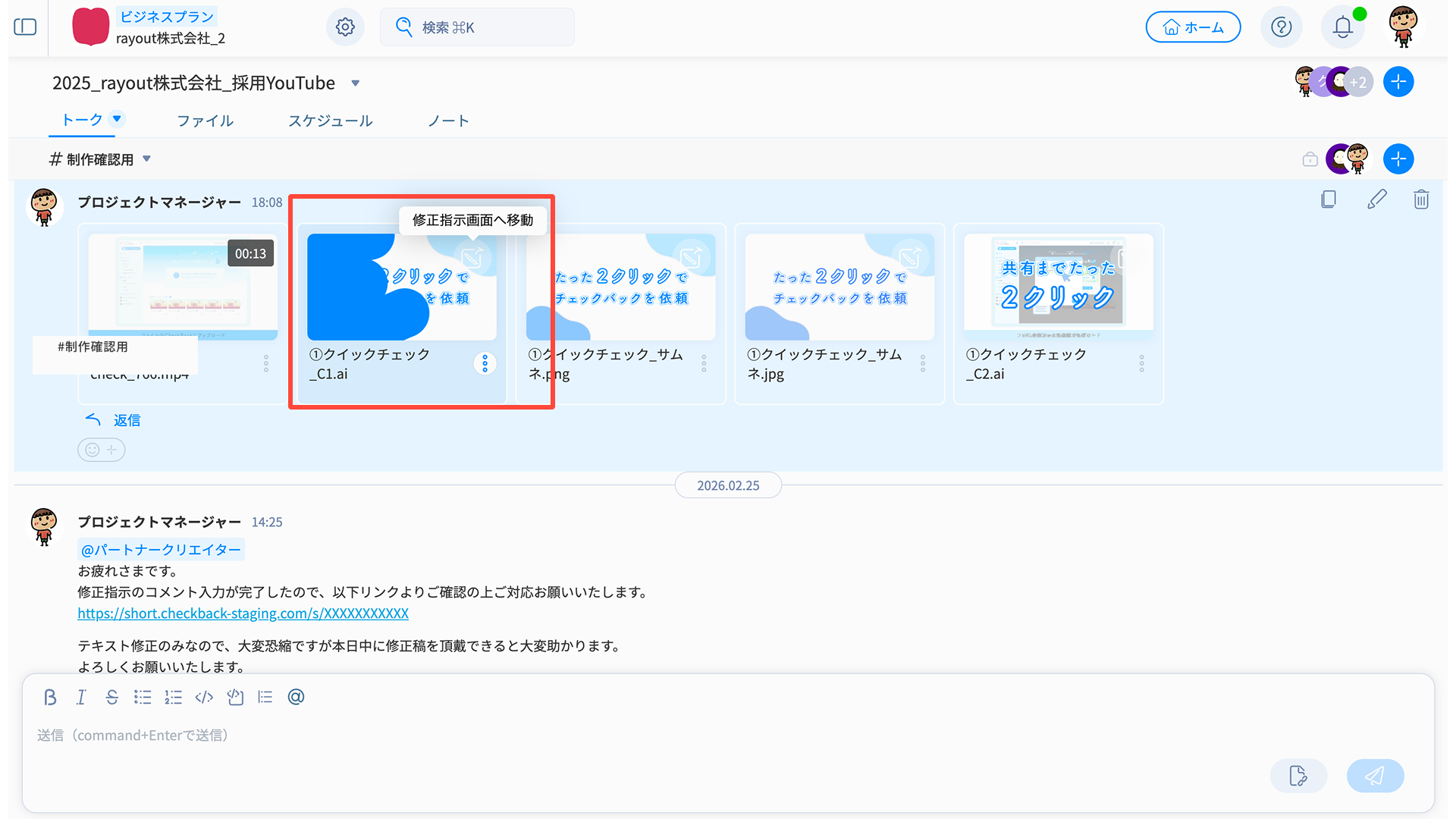Switch to the ファイル tab
This screenshot has height=819, width=1456.
[205, 121]
